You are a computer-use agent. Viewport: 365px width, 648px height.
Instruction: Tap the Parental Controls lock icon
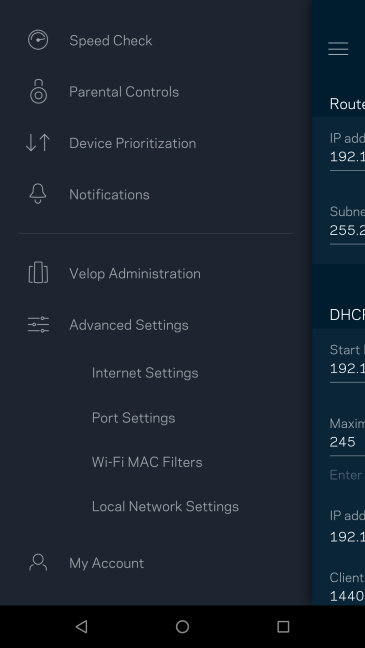38,91
